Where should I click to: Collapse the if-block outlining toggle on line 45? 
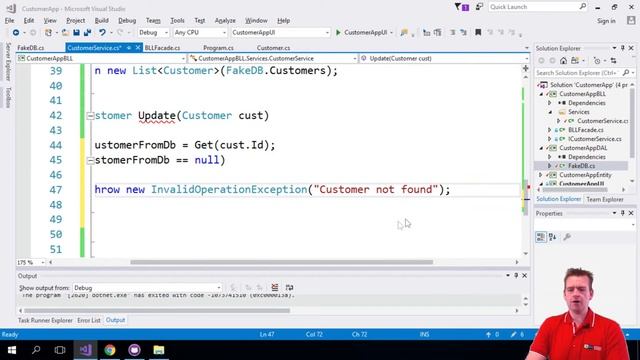(x=90, y=160)
